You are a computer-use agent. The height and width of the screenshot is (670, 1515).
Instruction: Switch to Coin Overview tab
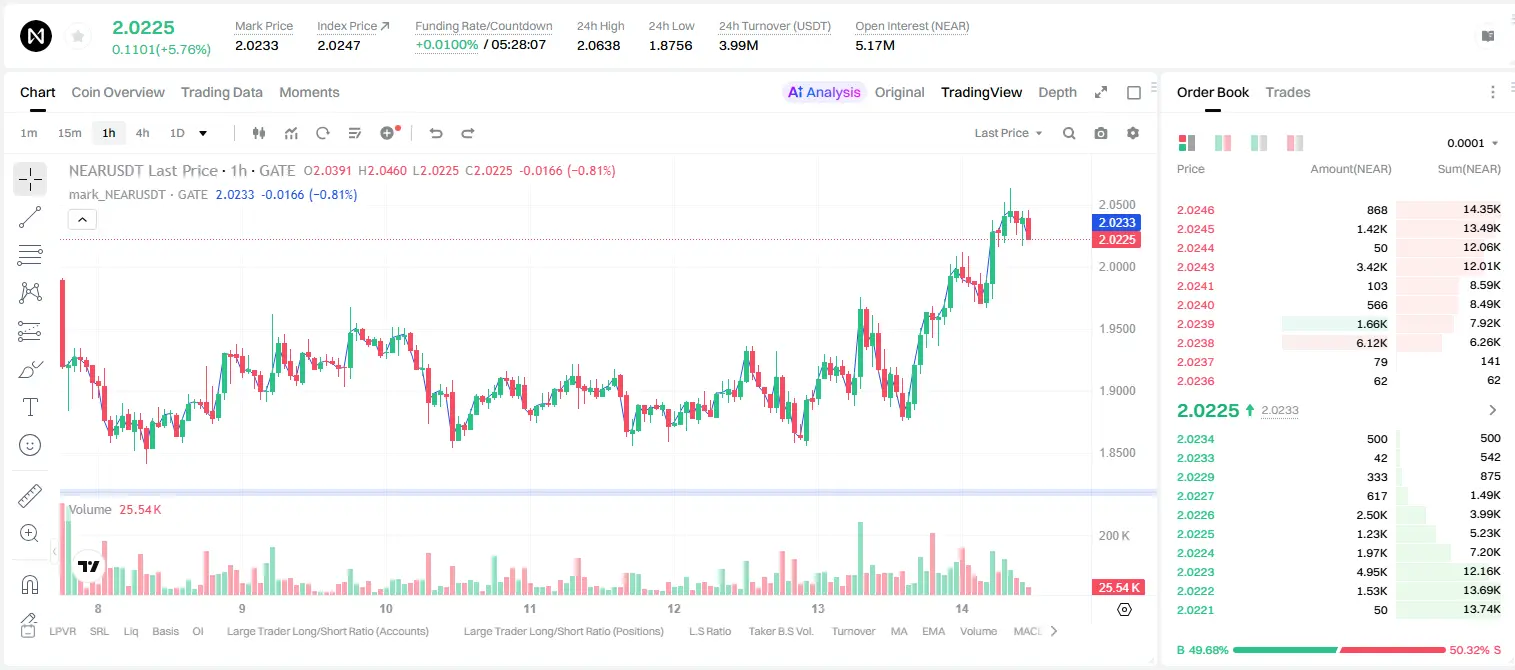[x=118, y=92]
